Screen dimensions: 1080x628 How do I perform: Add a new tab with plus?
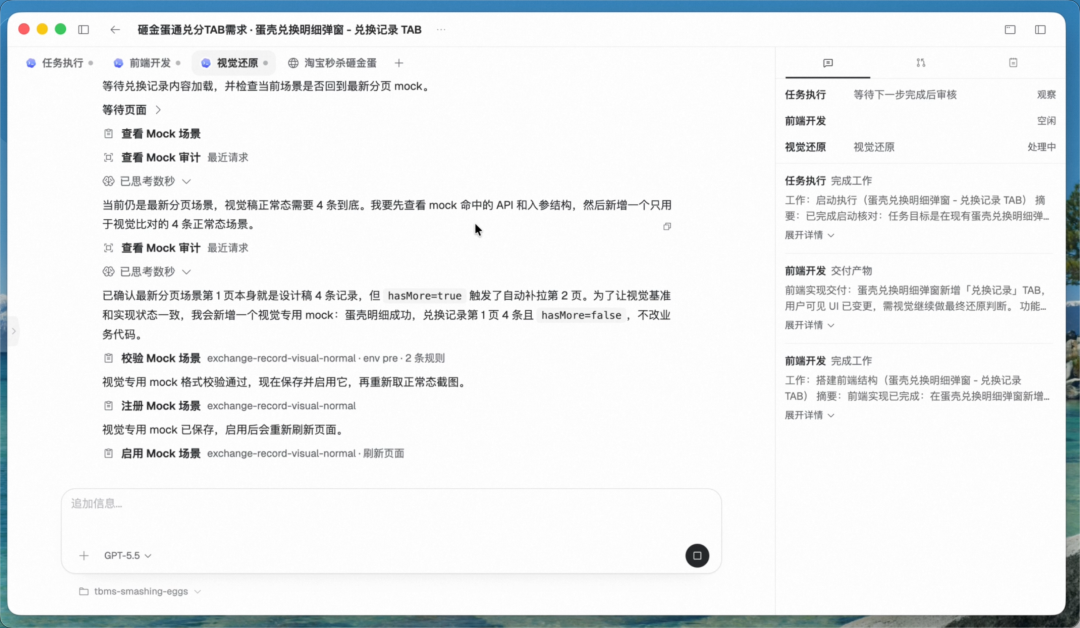(399, 63)
